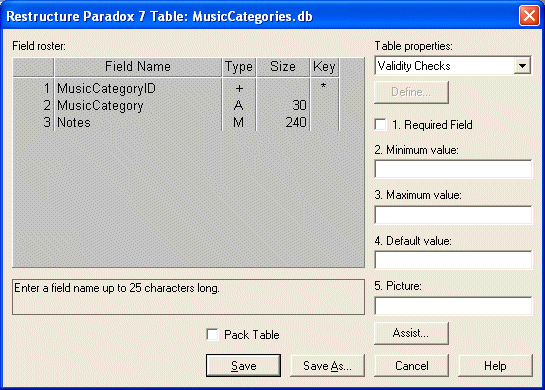Focus the Maximum value input field
Viewport: 545px width, 390px height.
453,214
